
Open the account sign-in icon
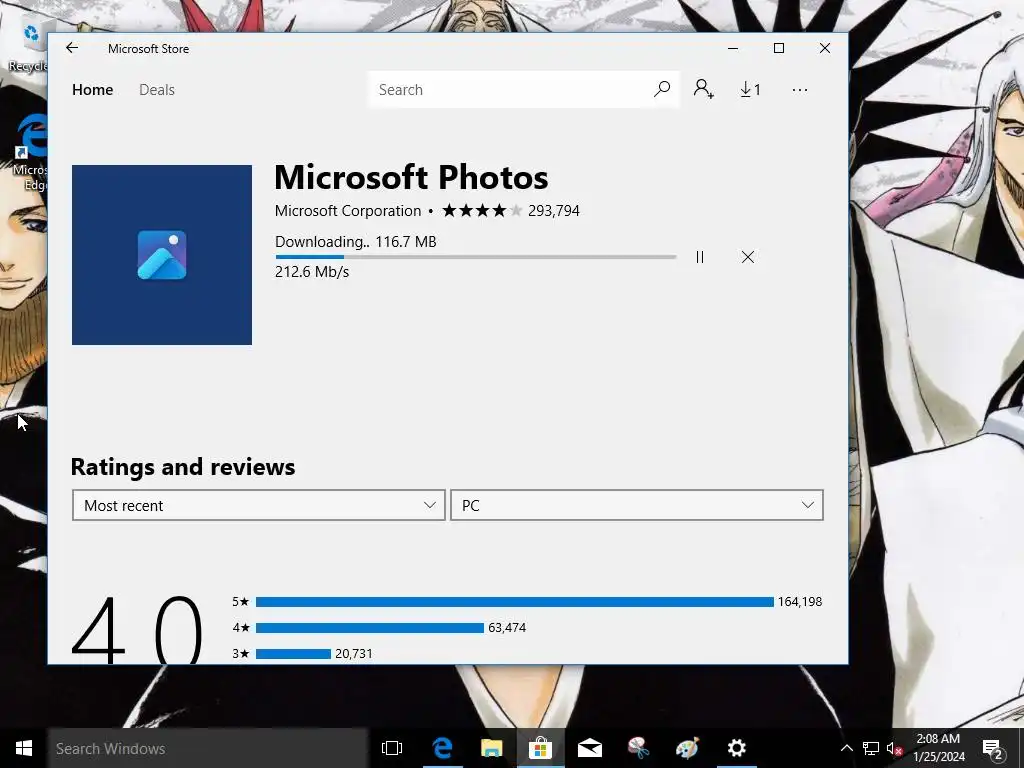pos(703,89)
